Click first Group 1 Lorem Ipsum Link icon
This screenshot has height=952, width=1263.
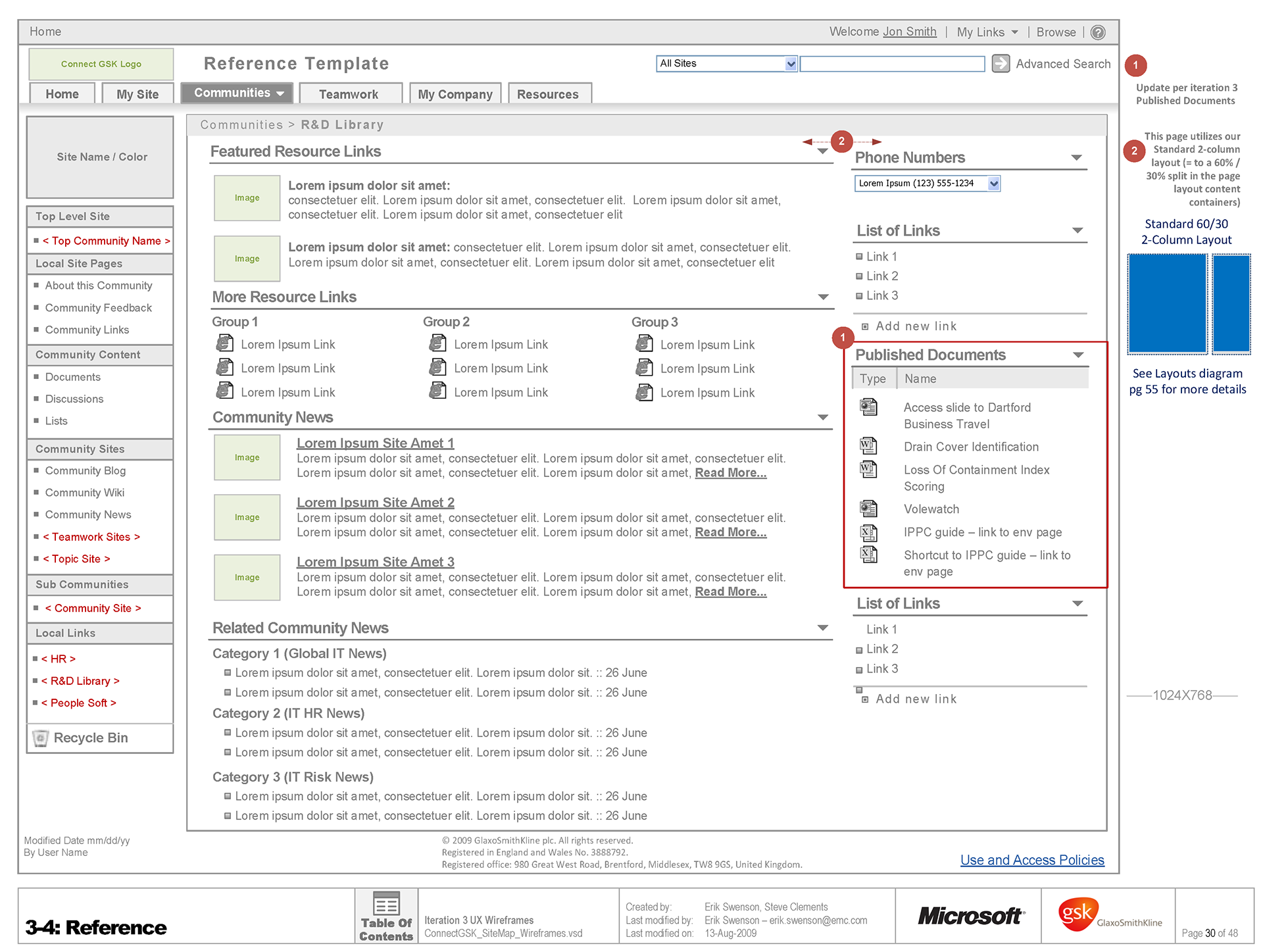click(x=224, y=343)
